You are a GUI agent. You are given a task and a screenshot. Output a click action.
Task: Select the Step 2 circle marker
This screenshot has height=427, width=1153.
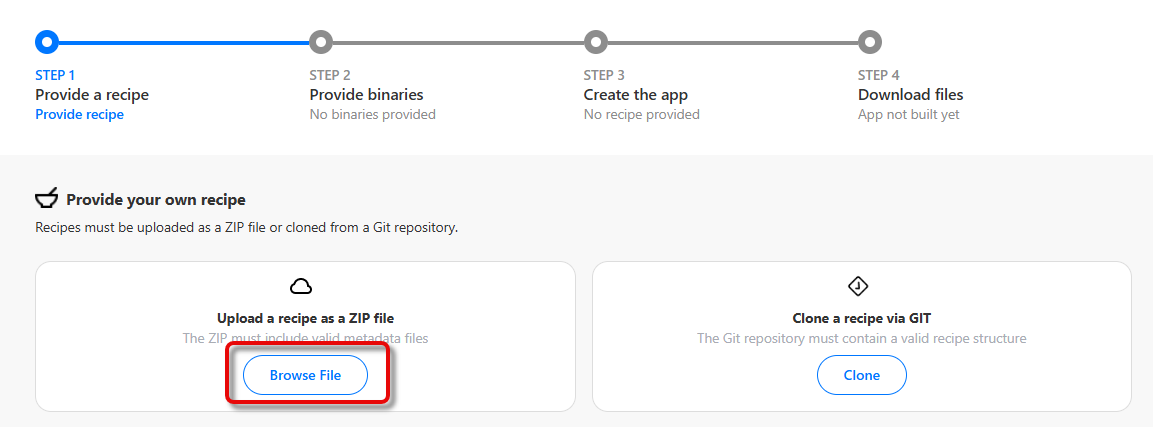tap(321, 42)
